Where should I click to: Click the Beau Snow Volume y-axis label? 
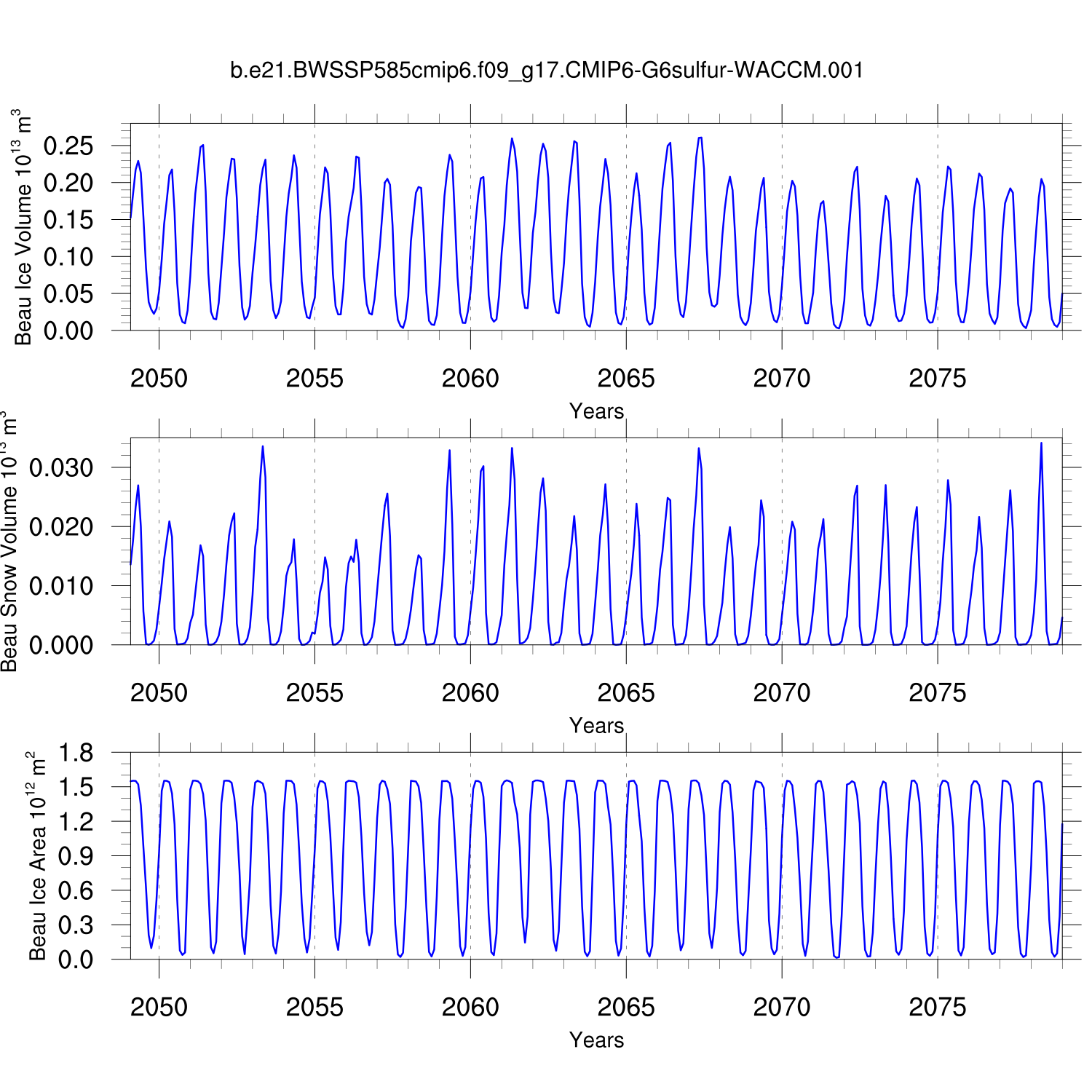click(9, 542)
